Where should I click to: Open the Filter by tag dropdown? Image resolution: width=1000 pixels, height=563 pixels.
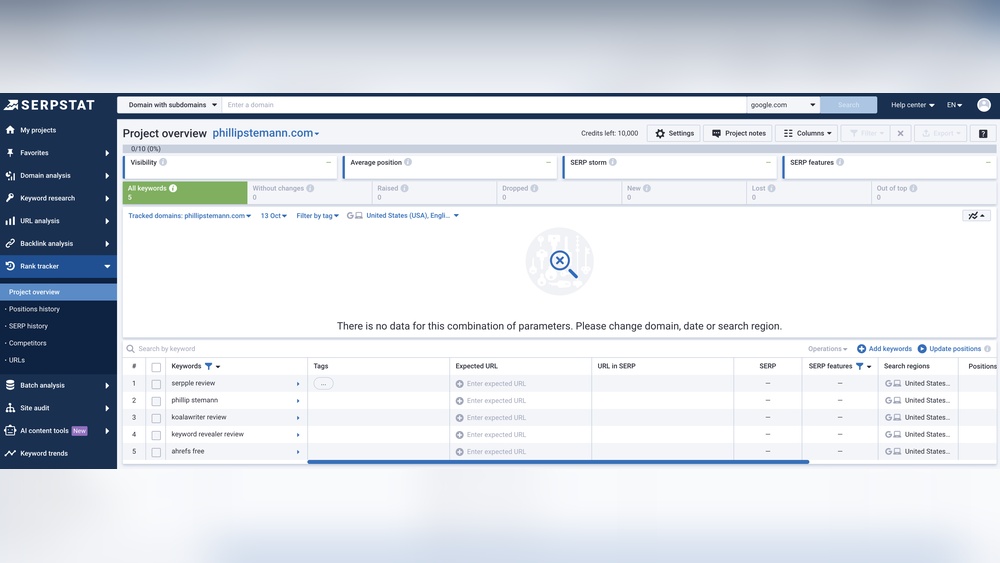click(x=318, y=216)
